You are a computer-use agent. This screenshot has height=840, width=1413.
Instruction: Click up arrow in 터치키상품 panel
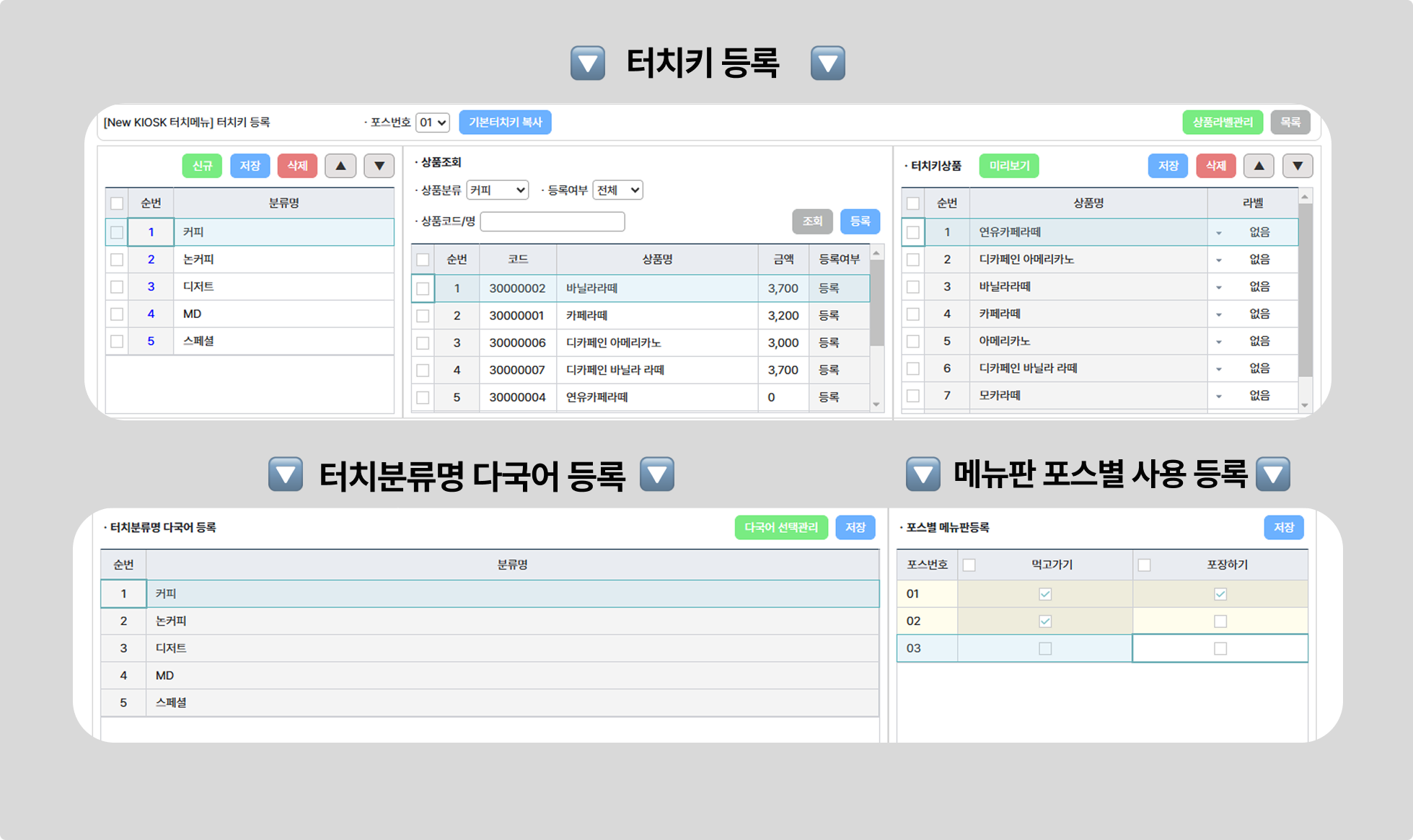[x=1259, y=166]
